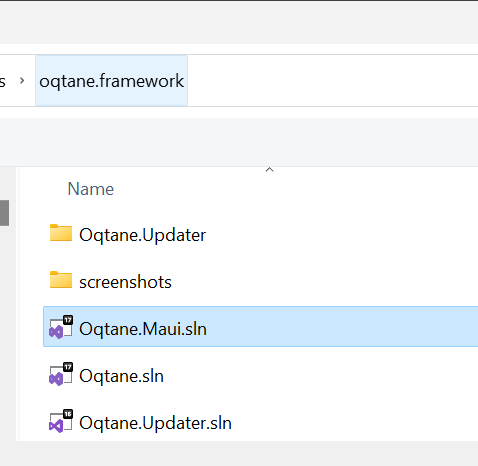Expand the breadcrumb chevron before oqtane.framework

(x=22, y=81)
